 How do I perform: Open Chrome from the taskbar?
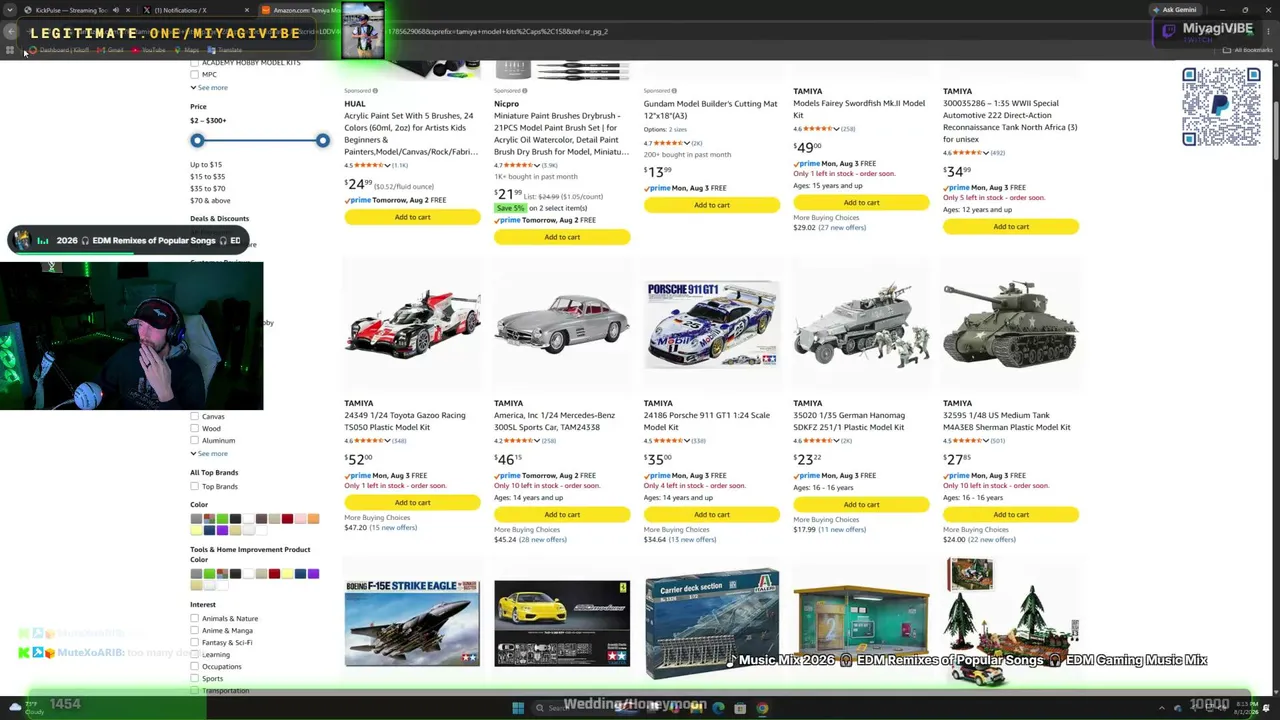coord(762,708)
